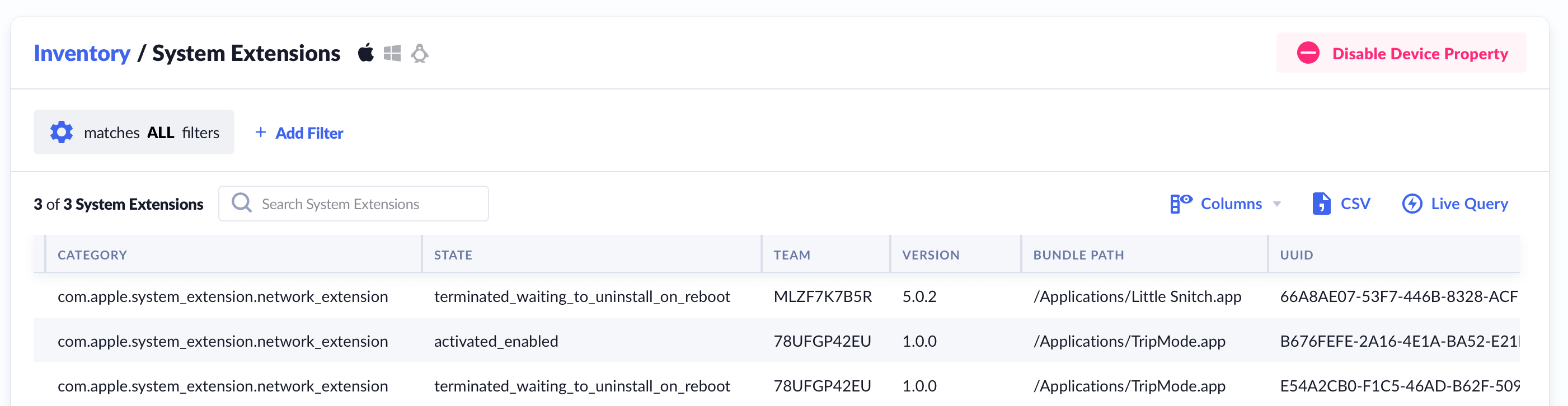This screenshot has width=1568, height=406.
Task: Click the Columns eye-grid icon
Action: (x=1180, y=204)
